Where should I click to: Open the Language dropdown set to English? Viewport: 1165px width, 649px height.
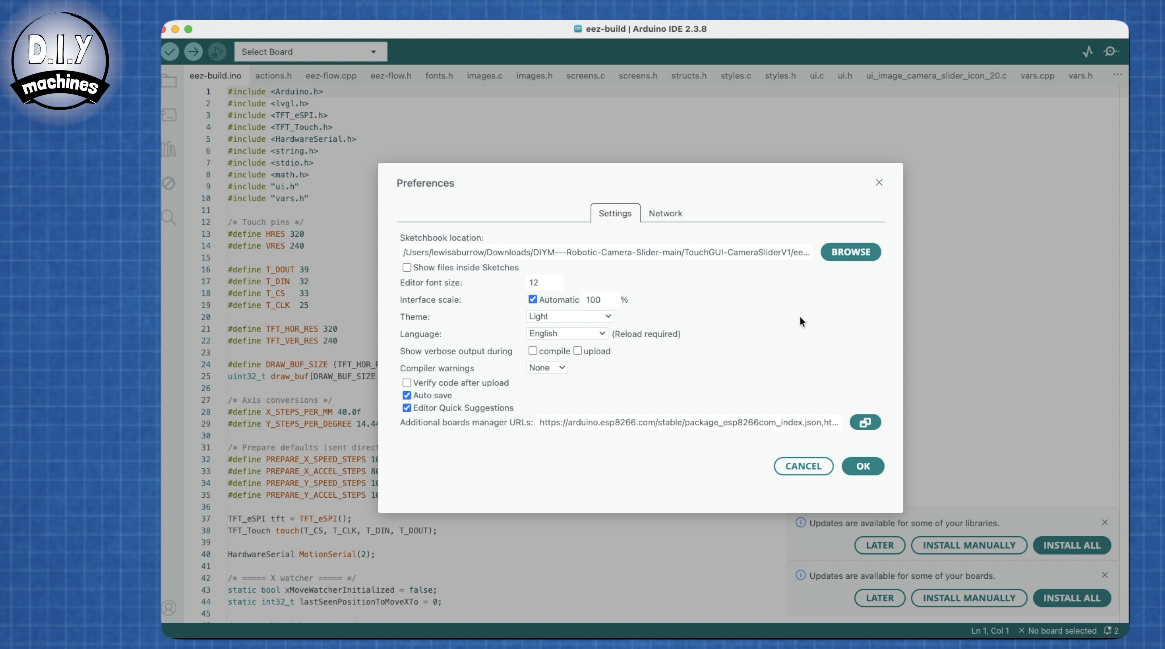click(567, 333)
